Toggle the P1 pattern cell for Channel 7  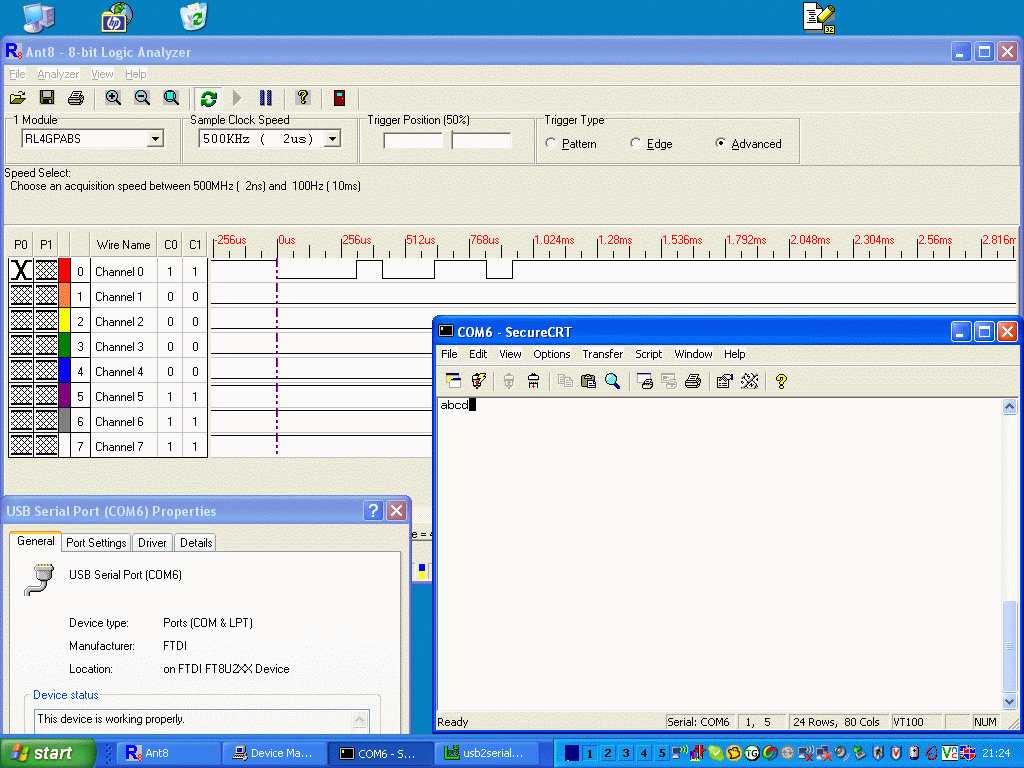(46, 446)
